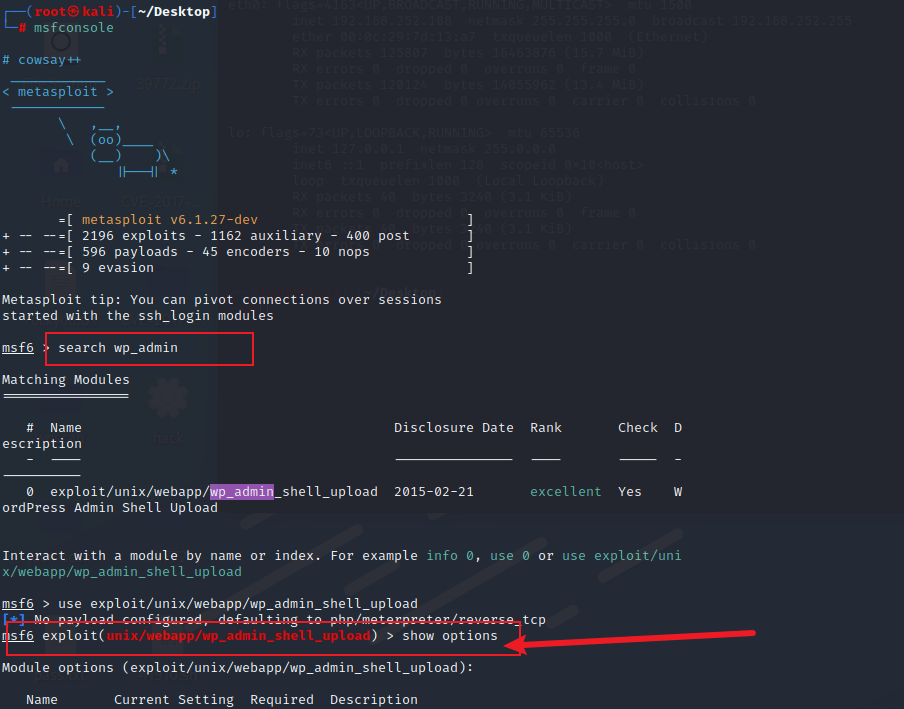This screenshot has height=709, width=904.
Task: Click the green 'excellent' rank value
Action: 566,492
